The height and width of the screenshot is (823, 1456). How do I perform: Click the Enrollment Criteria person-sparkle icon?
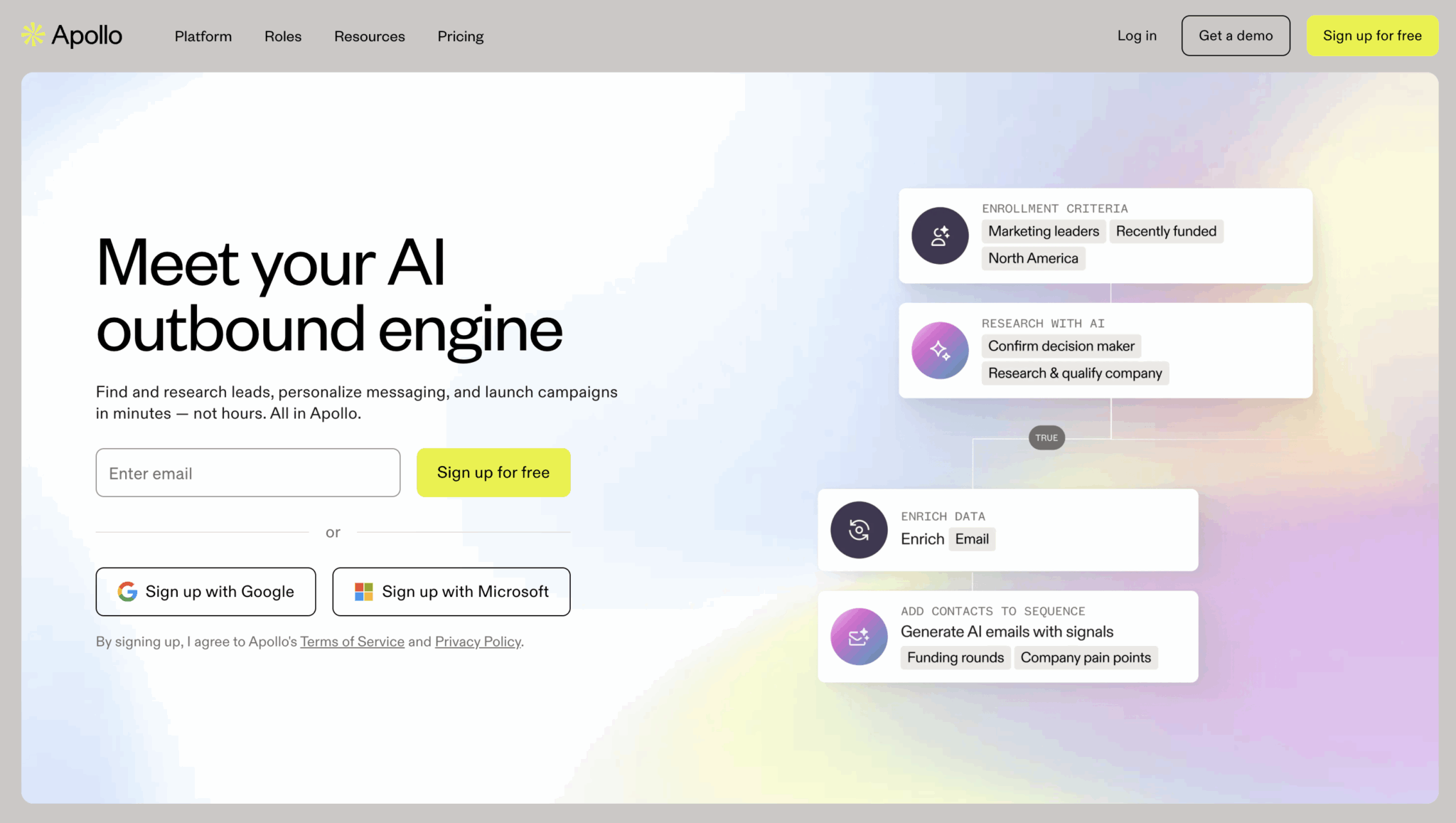click(940, 235)
